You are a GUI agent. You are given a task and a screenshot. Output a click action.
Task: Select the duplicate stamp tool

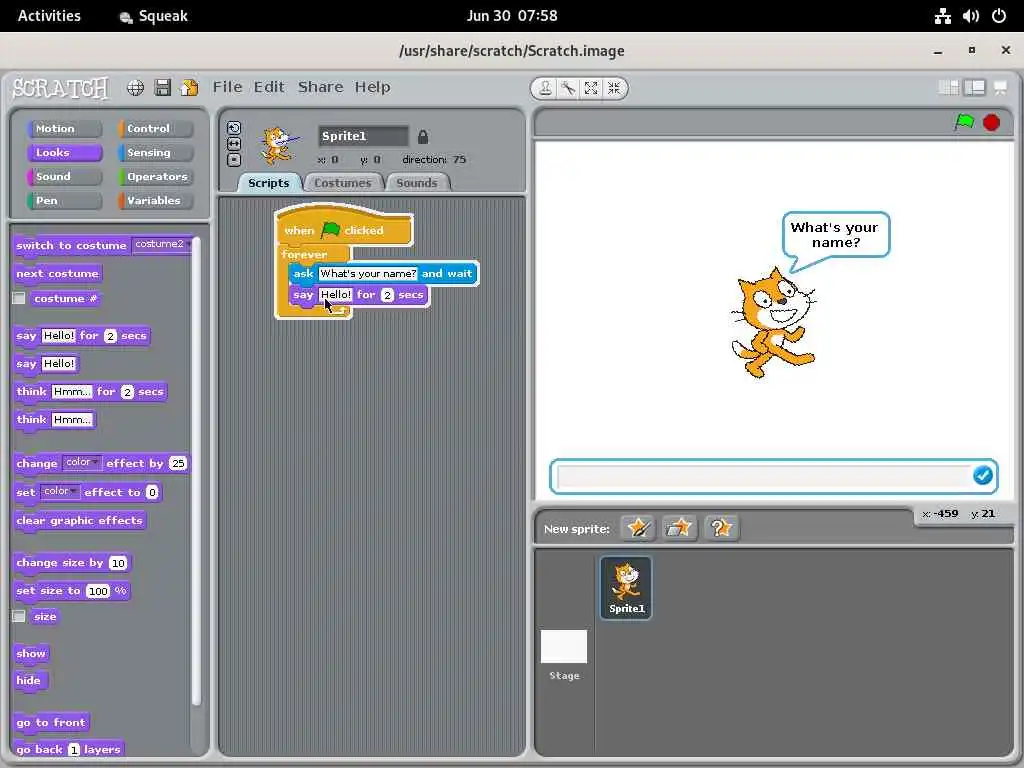click(x=545, y=88)
